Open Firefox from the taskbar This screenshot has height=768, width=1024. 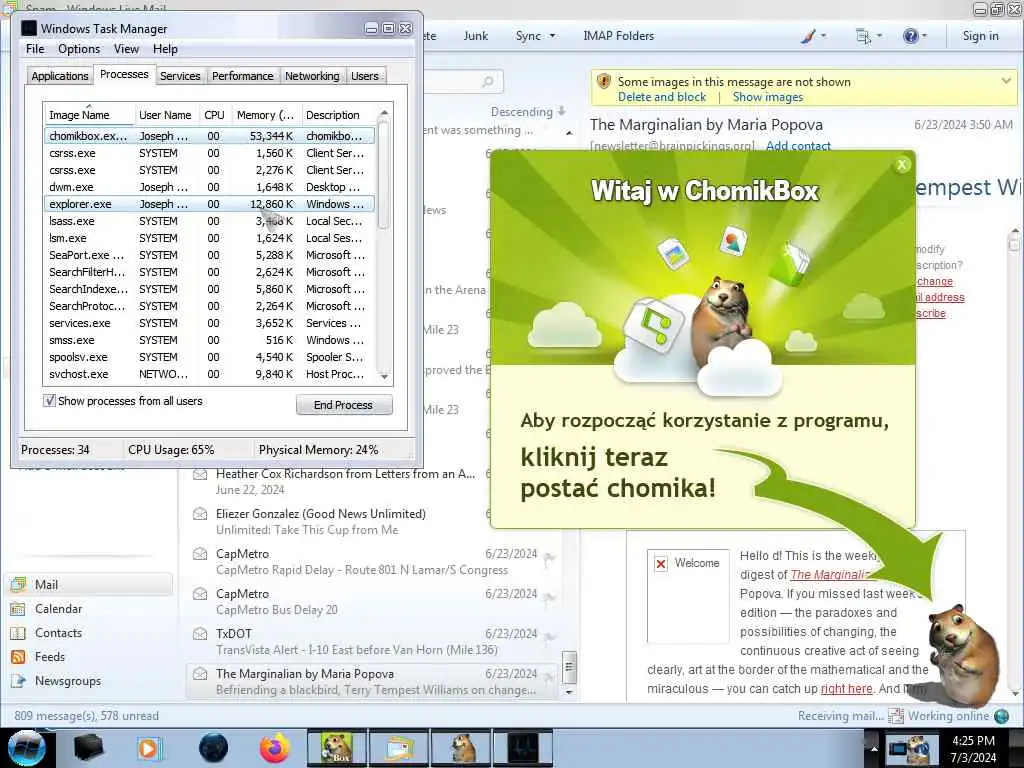pyautogui.click(x=275, y=748)
